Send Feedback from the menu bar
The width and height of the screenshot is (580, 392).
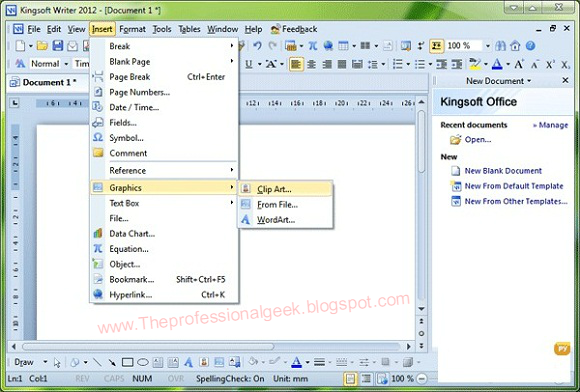pyautogui.click(x=294, y=29)
